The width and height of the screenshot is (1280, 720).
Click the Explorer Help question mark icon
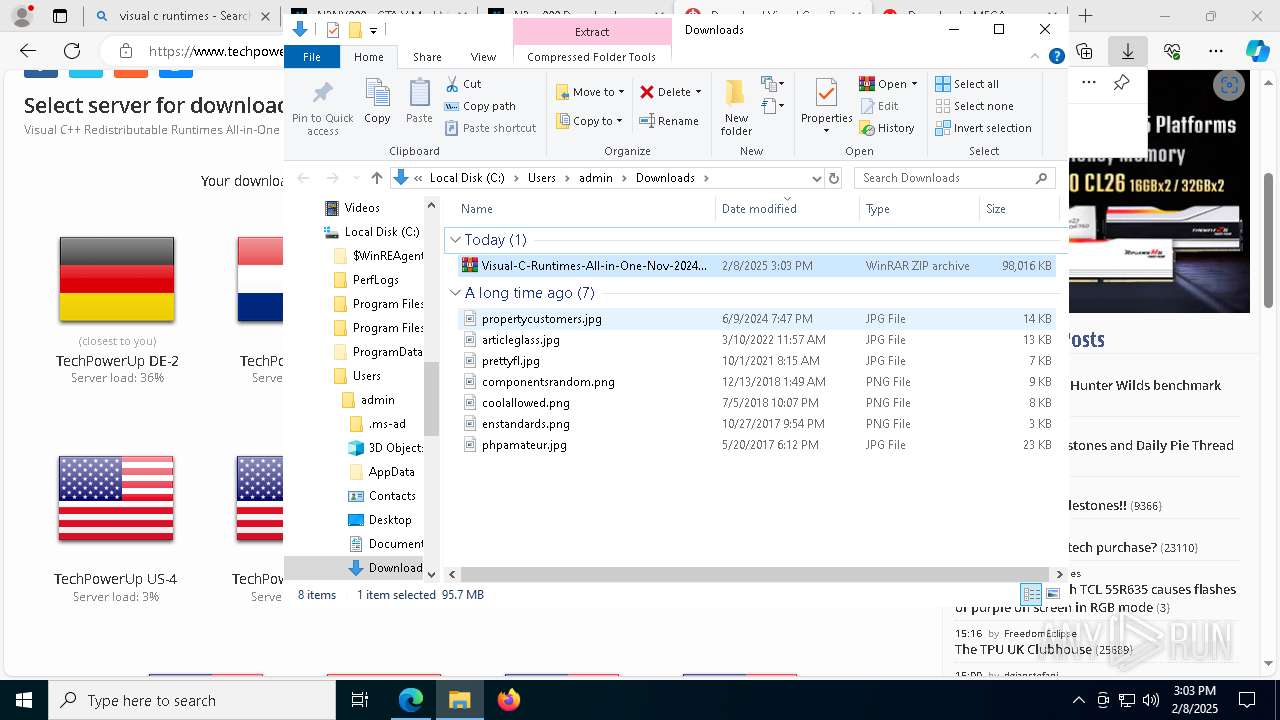click(1056, 57)
